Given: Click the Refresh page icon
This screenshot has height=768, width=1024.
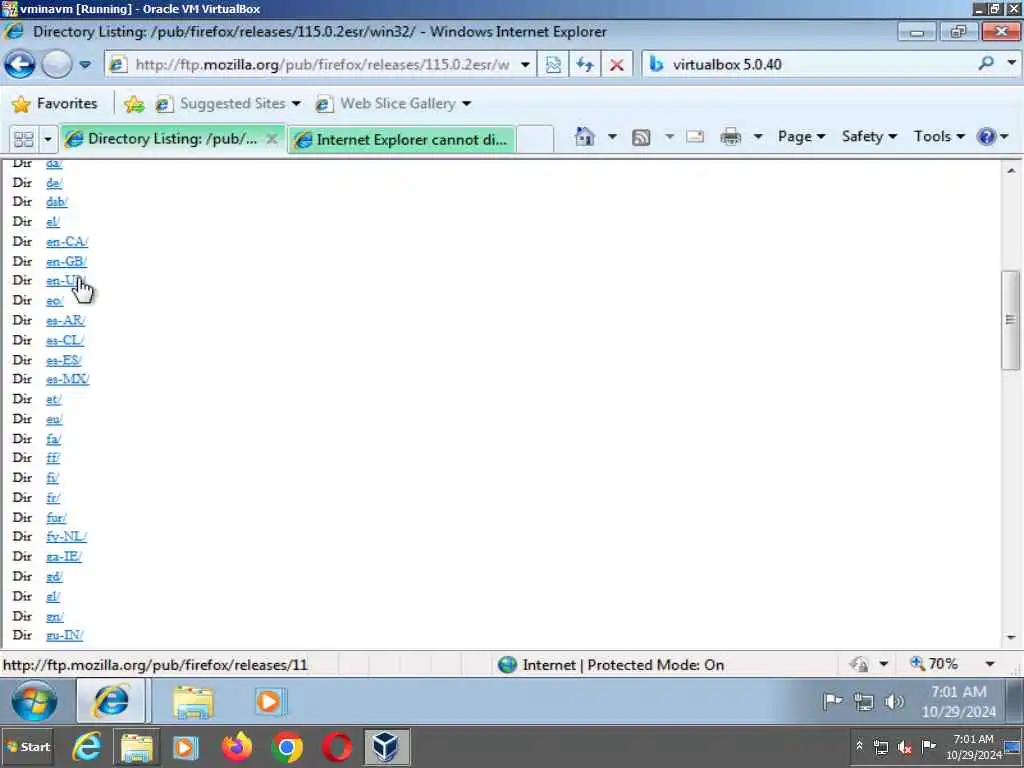Looking at the screenshot, I should 584,65.
